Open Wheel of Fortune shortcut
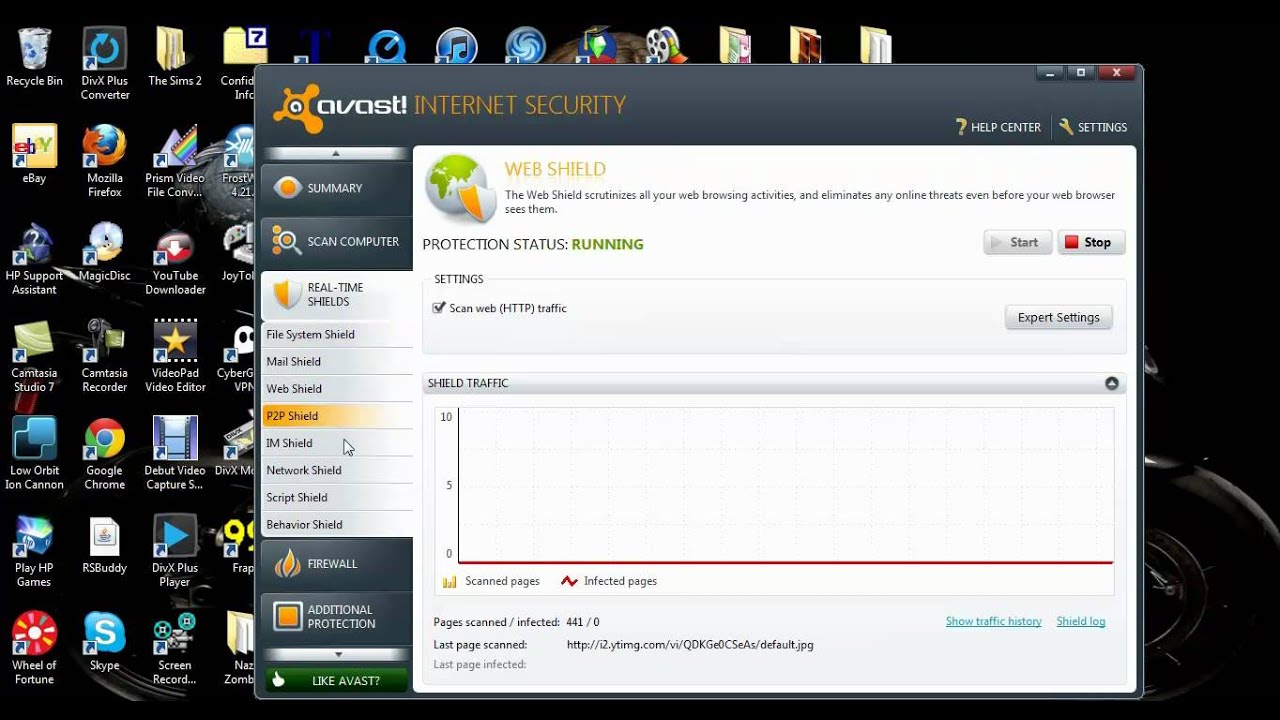This screenshot has width=1280, height=720. pyautogui.click(x=34, y=648)
